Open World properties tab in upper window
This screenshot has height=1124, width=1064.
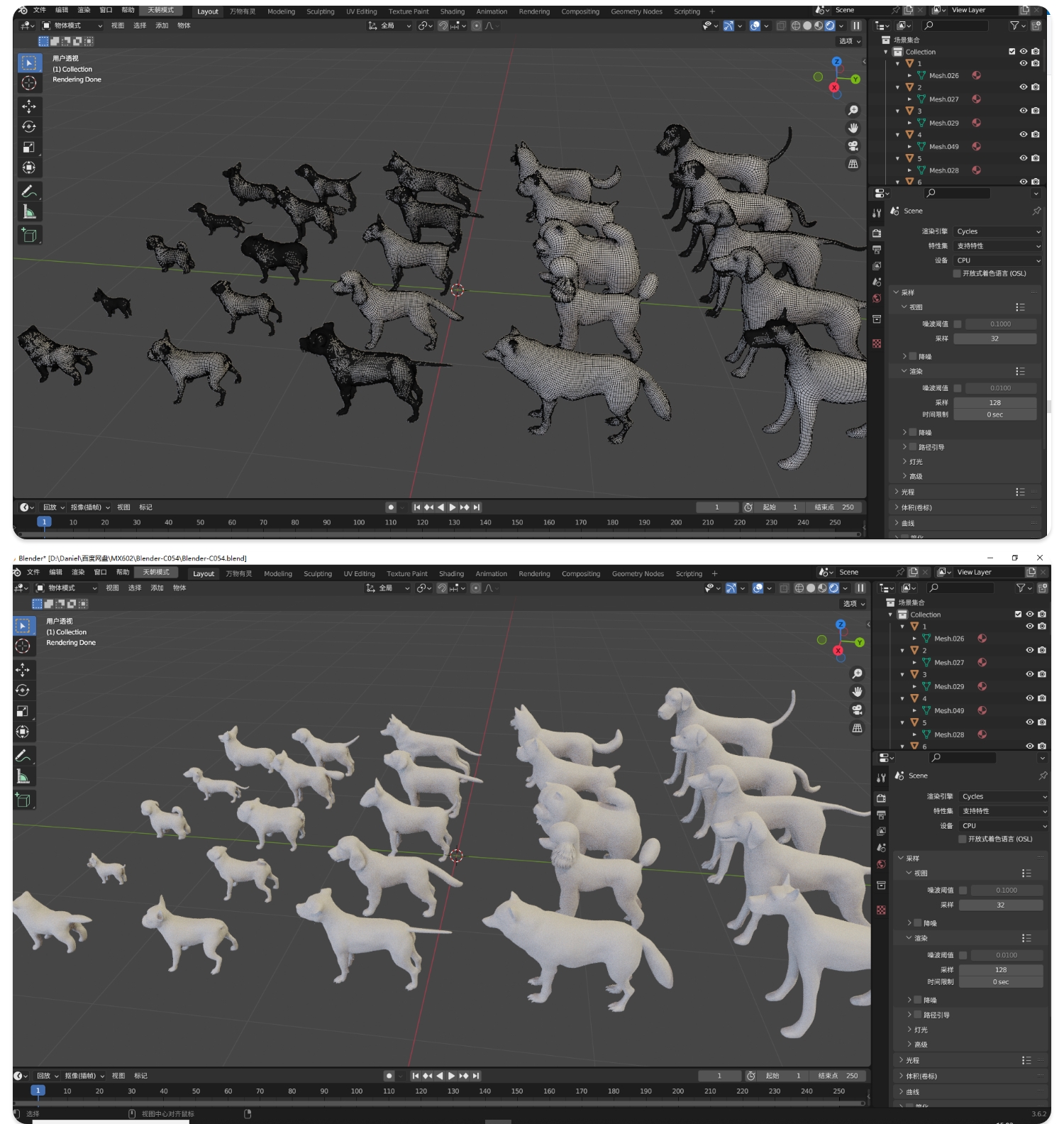tap(877, 299)
